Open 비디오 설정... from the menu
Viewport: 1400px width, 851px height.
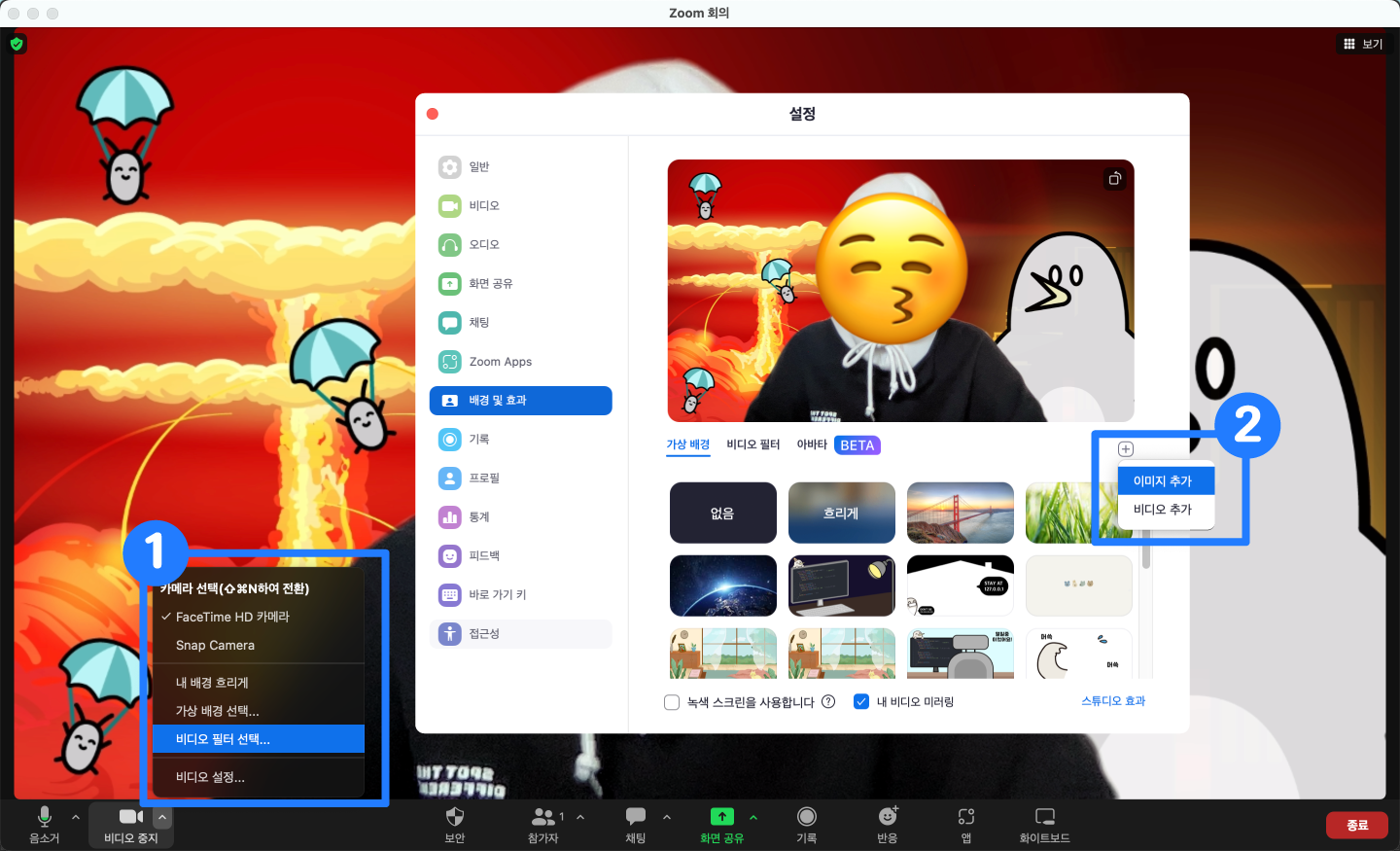(x=259, y=777)
